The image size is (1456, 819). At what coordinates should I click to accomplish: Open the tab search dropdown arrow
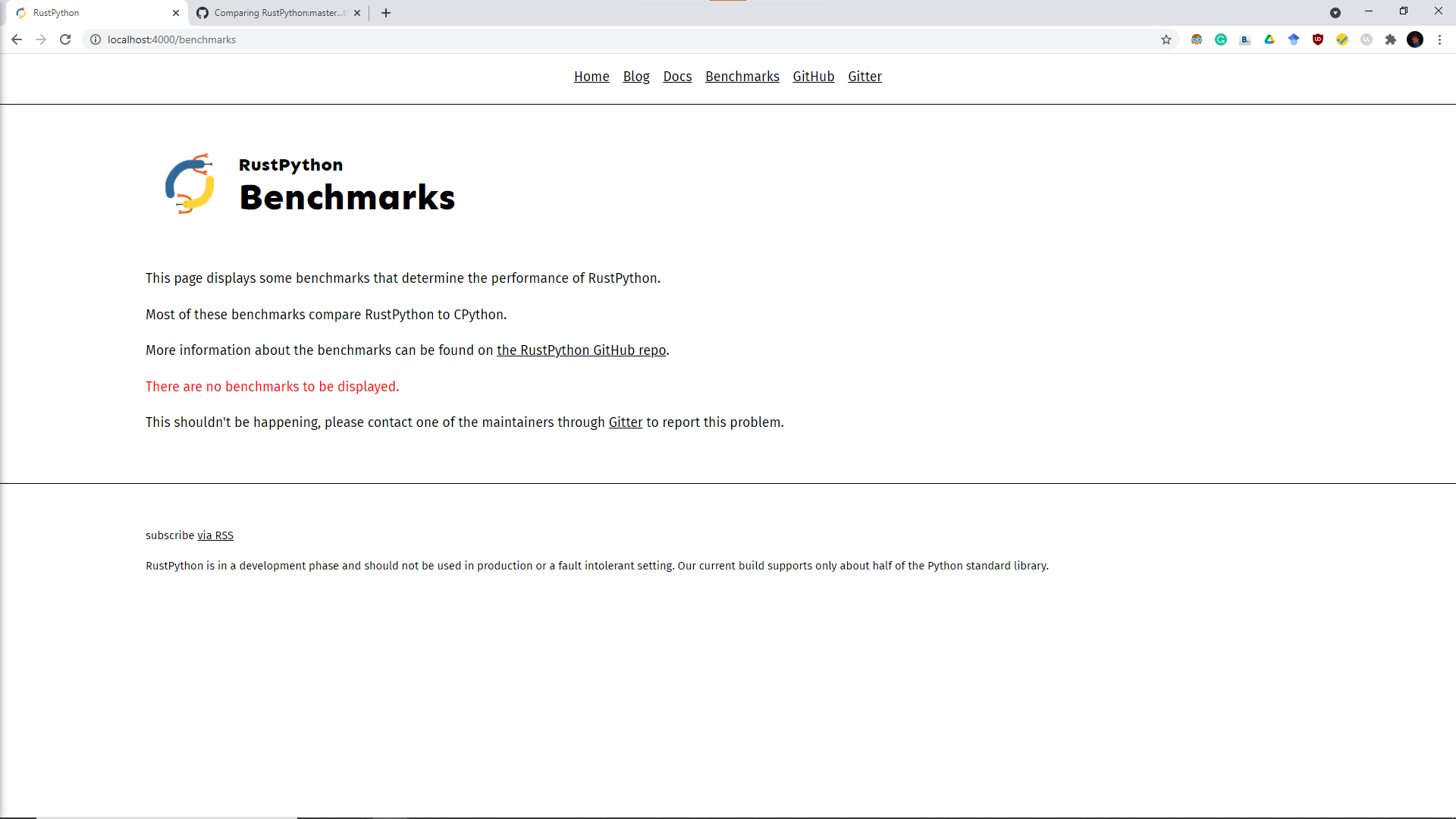coord(1335,13)
